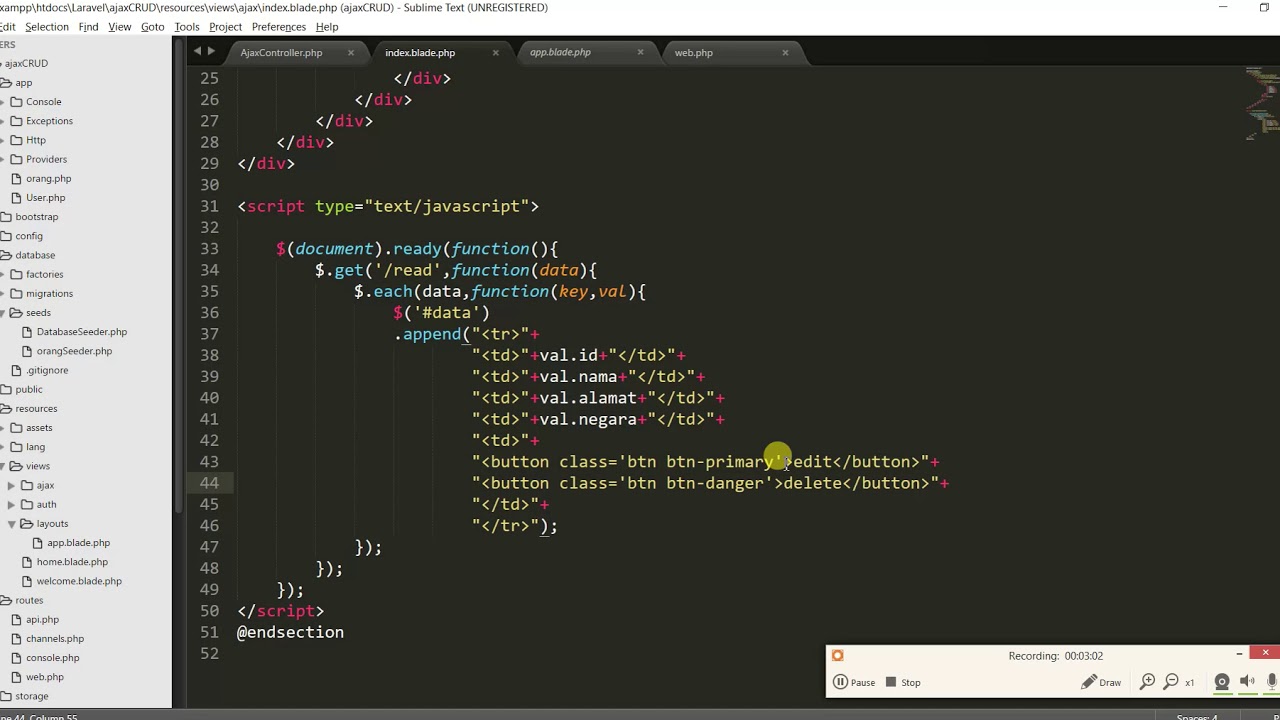This screenshot has width=1280, height=720.
Task: Collapse the layouts folder arrow
Action: (x=12, y=523)
